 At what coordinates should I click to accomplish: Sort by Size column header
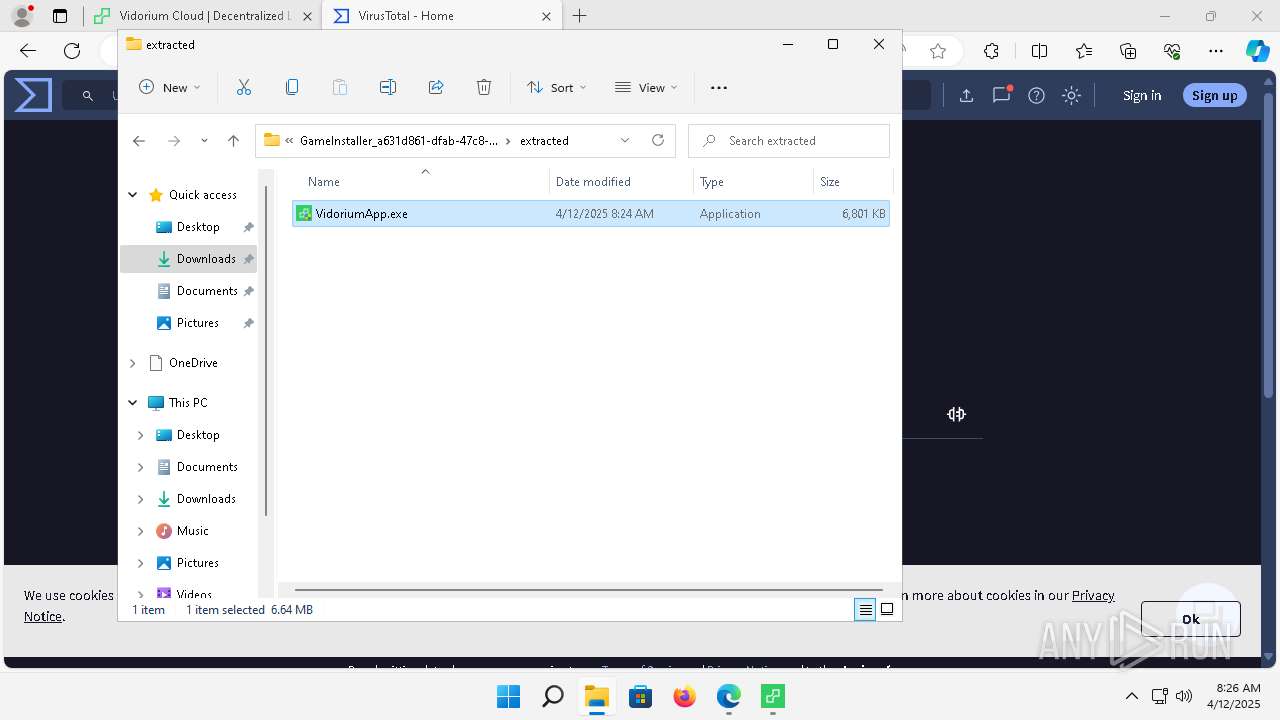pos(852,182)
